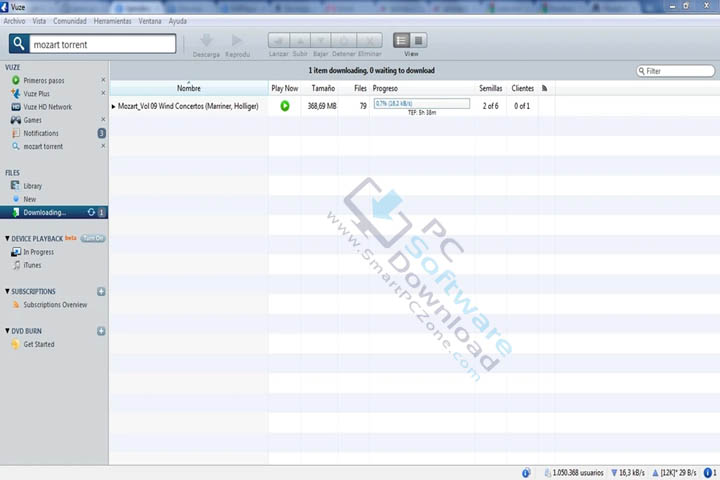The width and height of the screenshot is (720, 480).
Task: Open Get Started under DVD Burn
Action: (39, 344)
